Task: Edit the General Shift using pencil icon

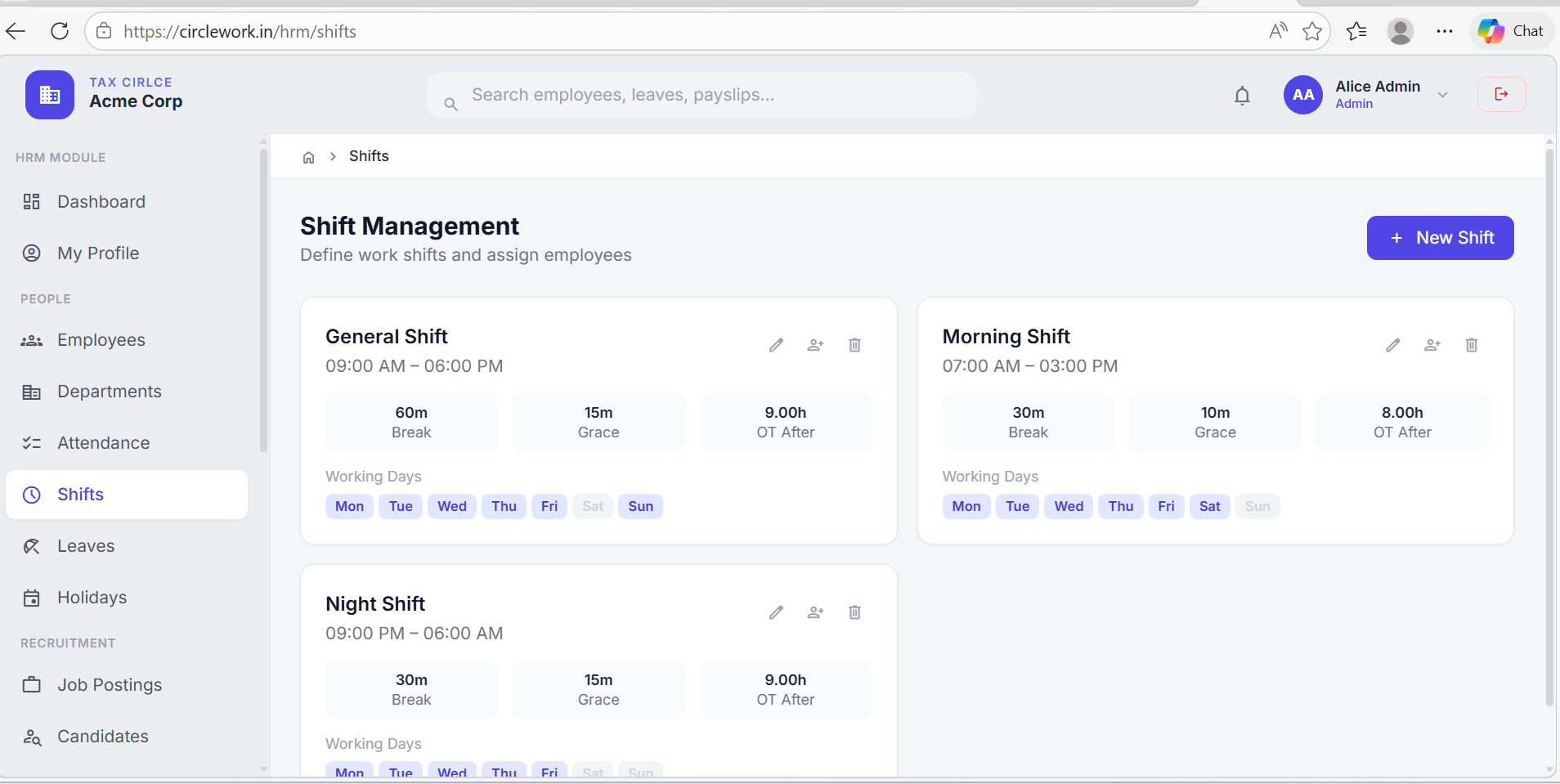Action: pos(775,345)
